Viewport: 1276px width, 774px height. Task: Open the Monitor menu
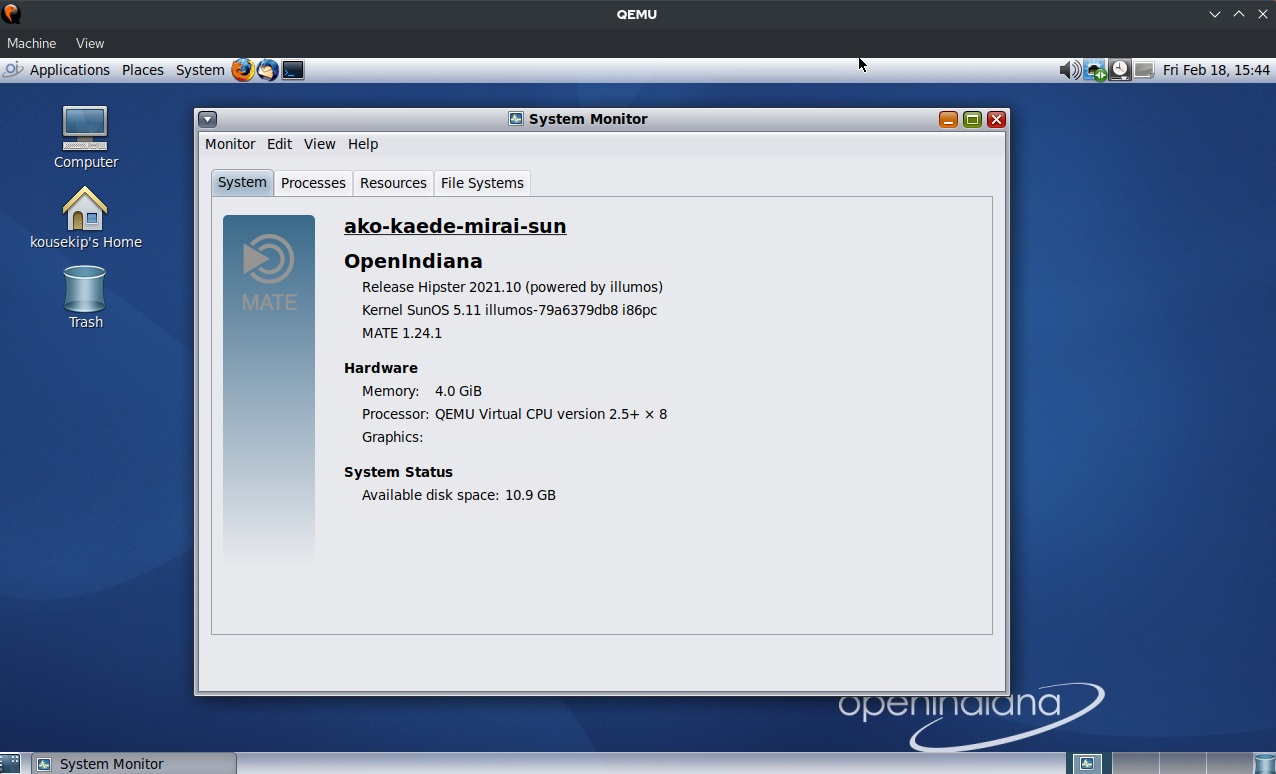[x=230, y=144]
